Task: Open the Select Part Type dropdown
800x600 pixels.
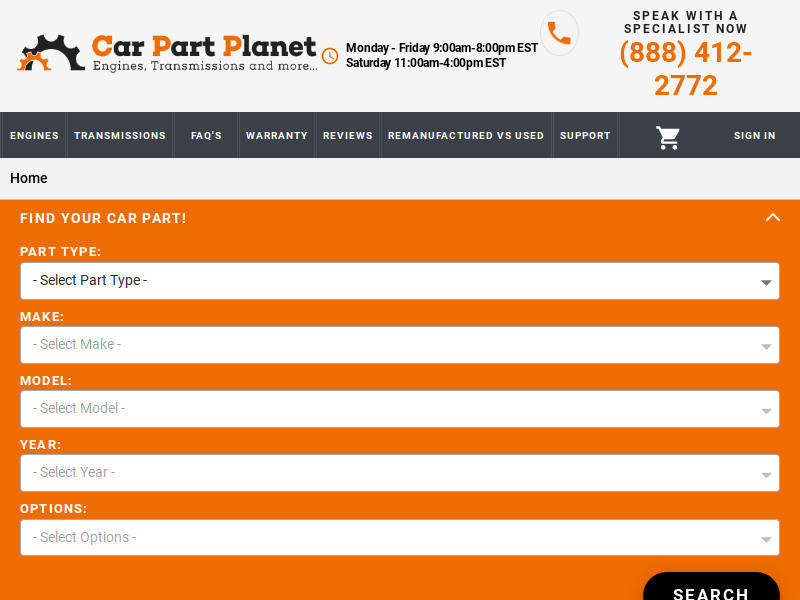Action: [399, 281]
